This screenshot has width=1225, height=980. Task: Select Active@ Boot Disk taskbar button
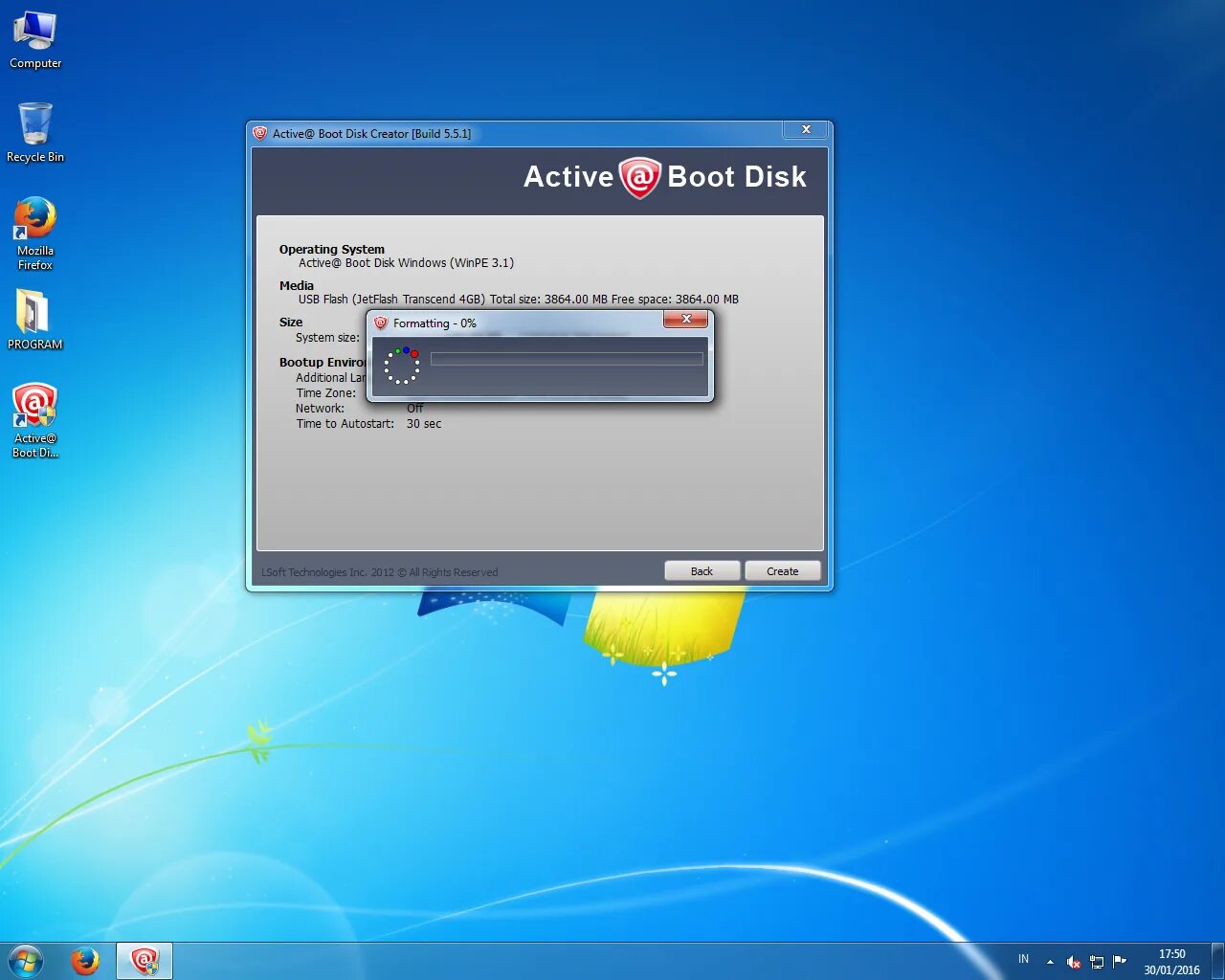(145, 961)
